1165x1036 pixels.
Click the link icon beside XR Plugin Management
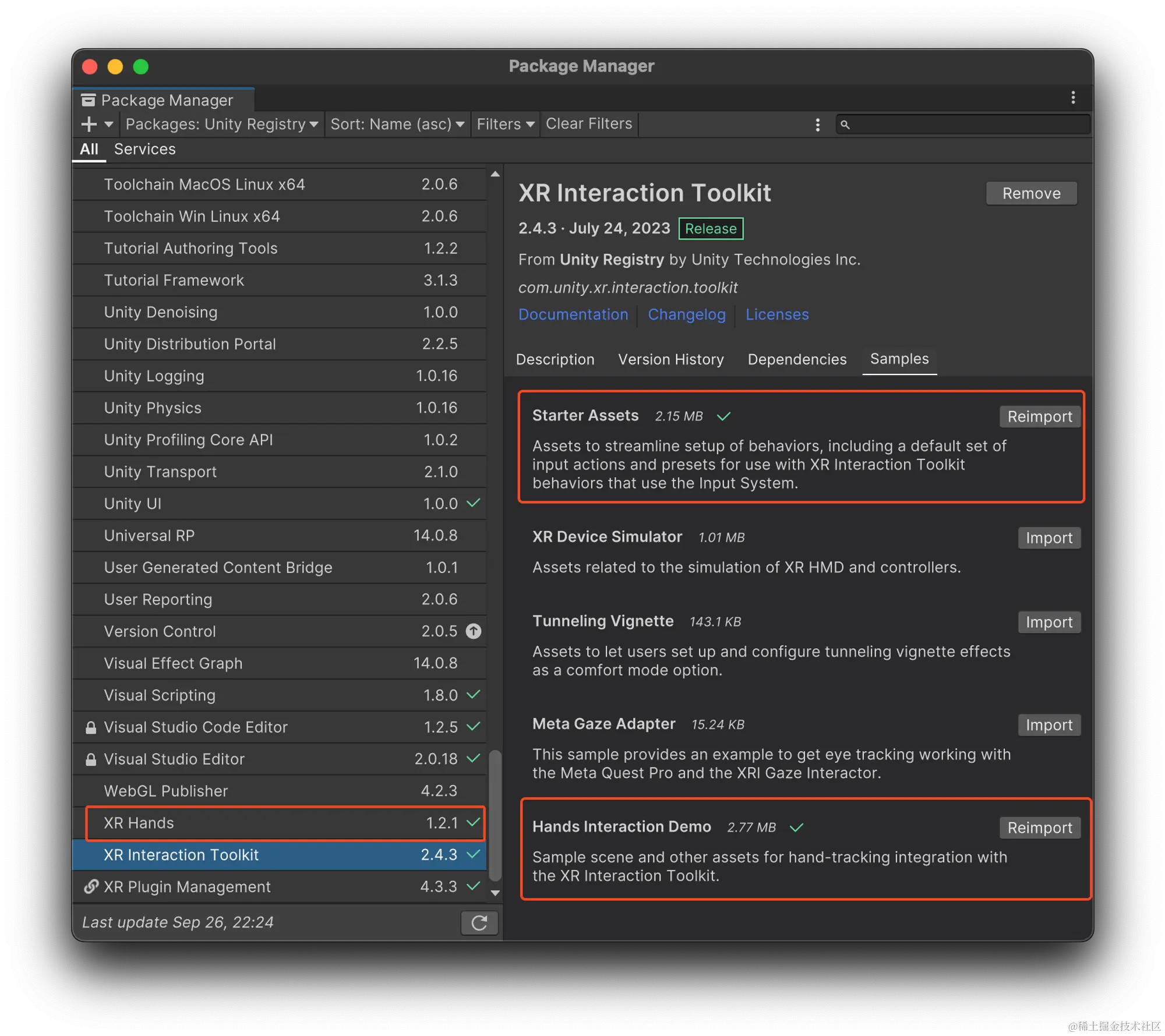point(91,887)
